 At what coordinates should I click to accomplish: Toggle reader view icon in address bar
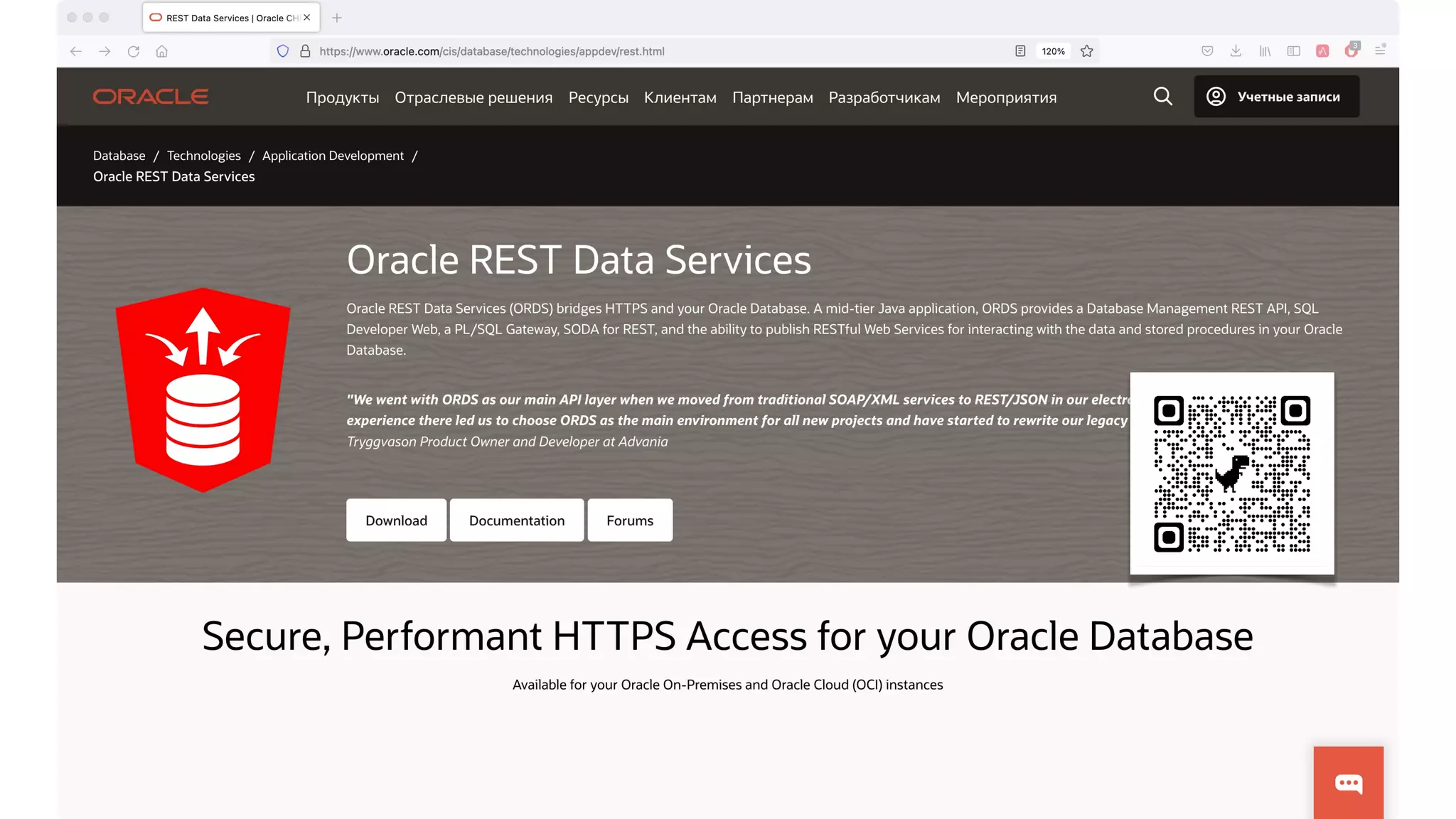tap(1020, 51)
